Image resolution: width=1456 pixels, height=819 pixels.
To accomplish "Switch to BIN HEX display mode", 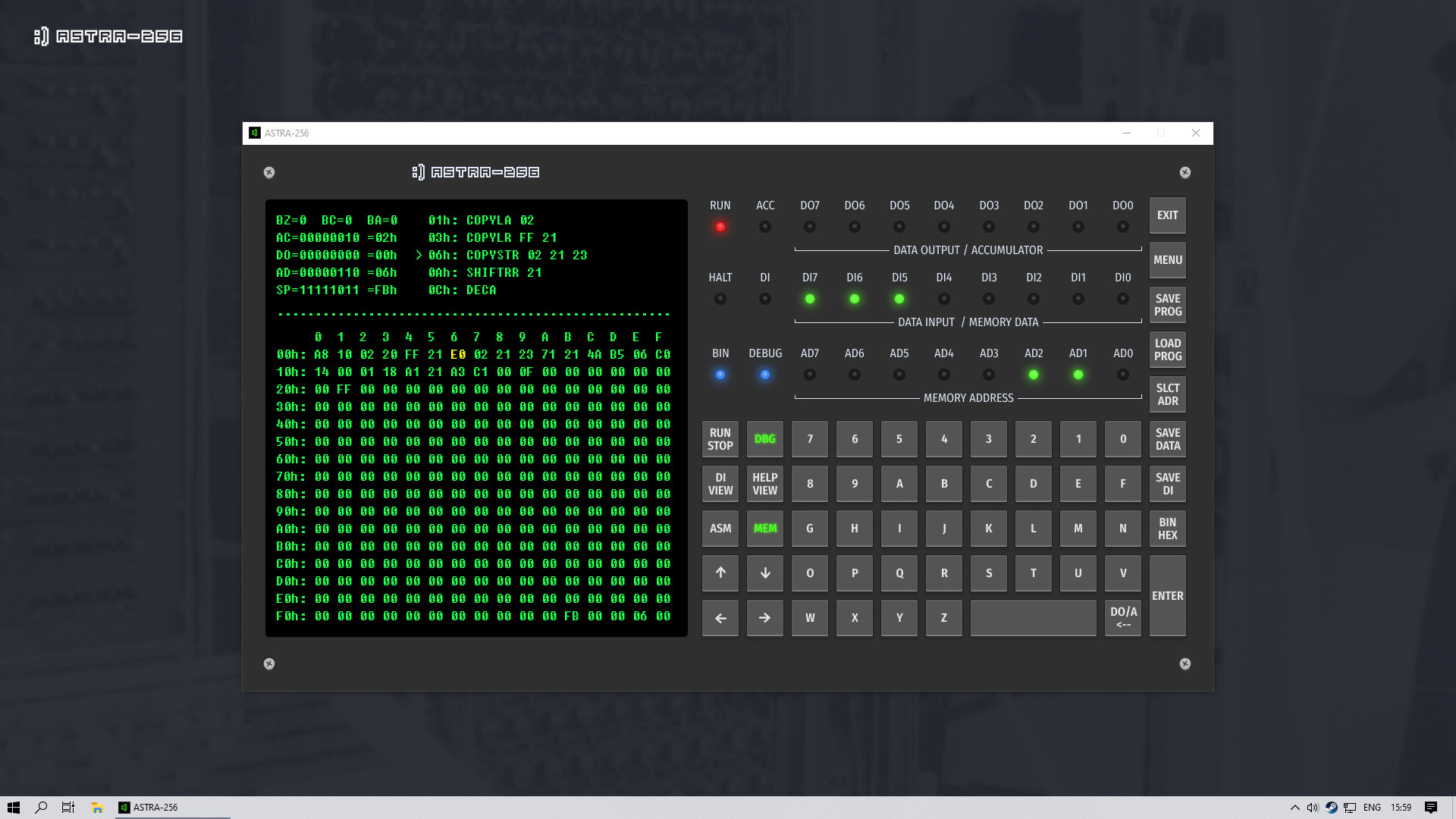I will (x=1167, y=528).
